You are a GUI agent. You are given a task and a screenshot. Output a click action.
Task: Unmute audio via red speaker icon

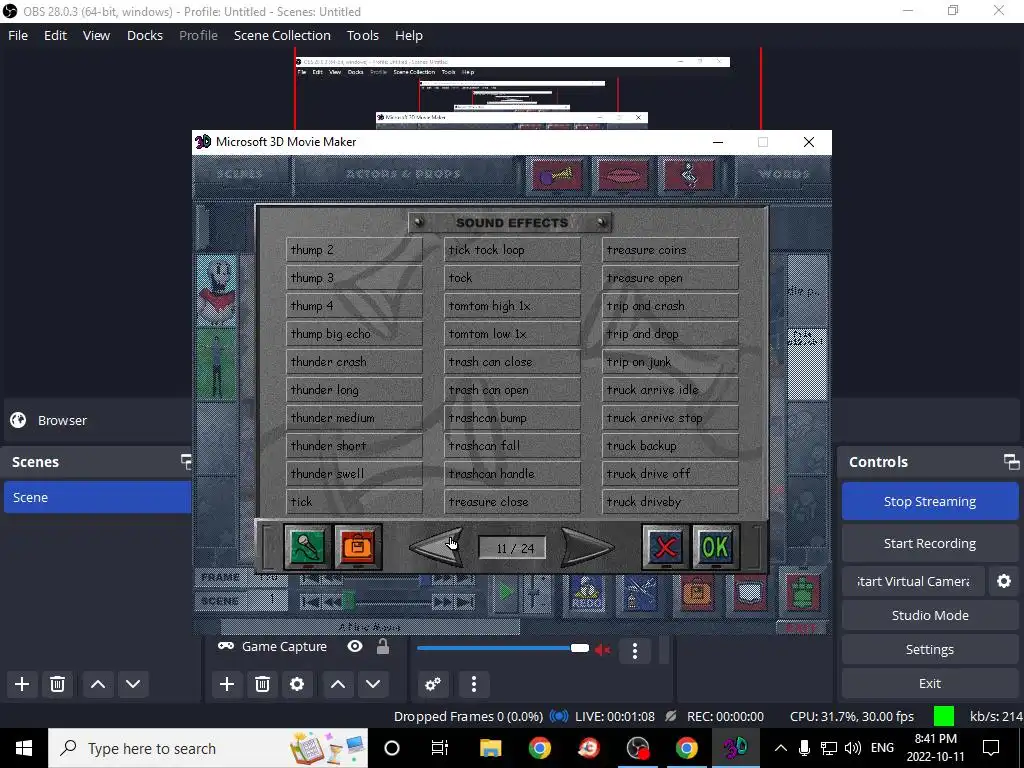click(x=603, y=649)
